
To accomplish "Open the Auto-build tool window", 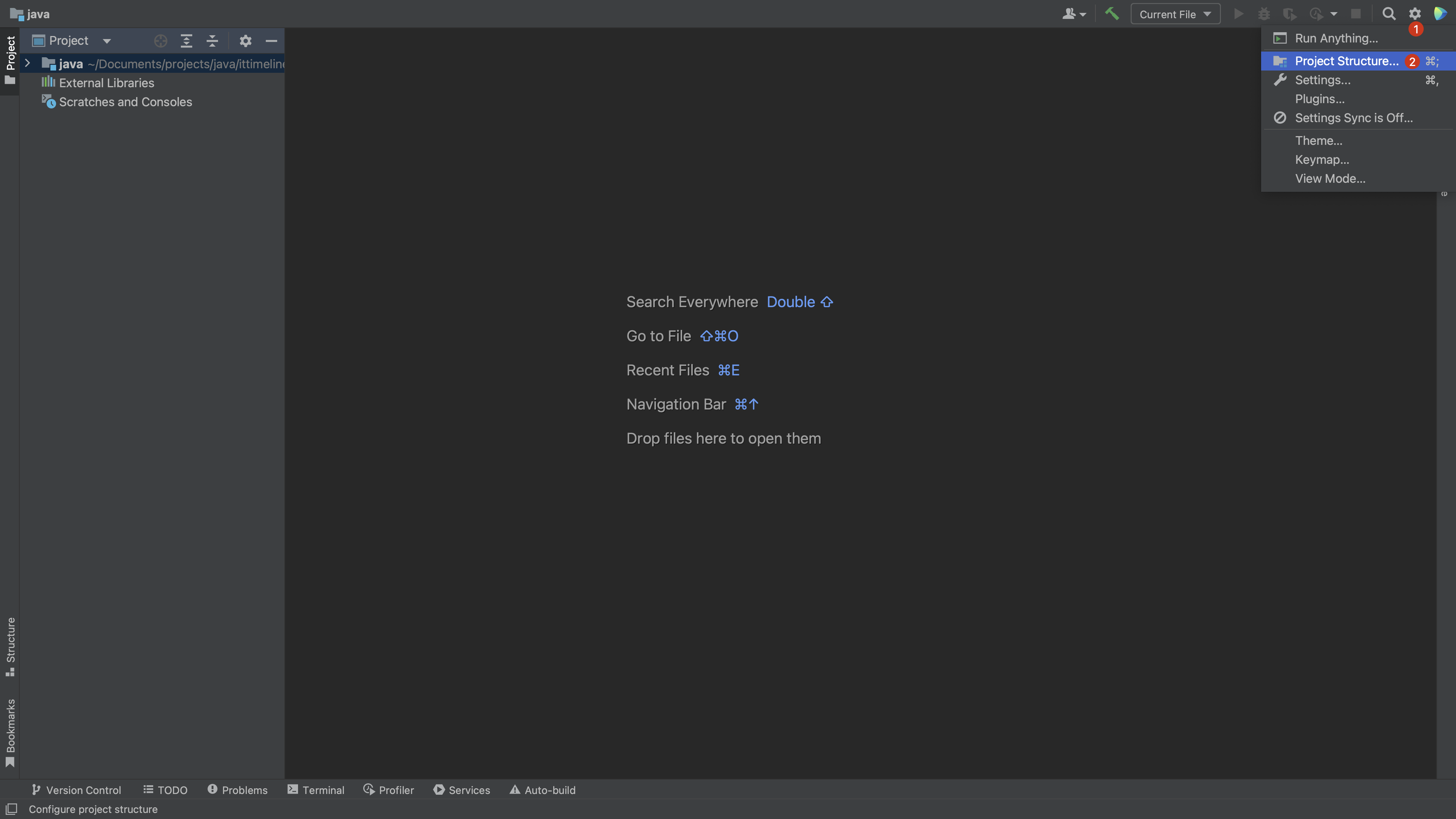I will coord(543,789).
